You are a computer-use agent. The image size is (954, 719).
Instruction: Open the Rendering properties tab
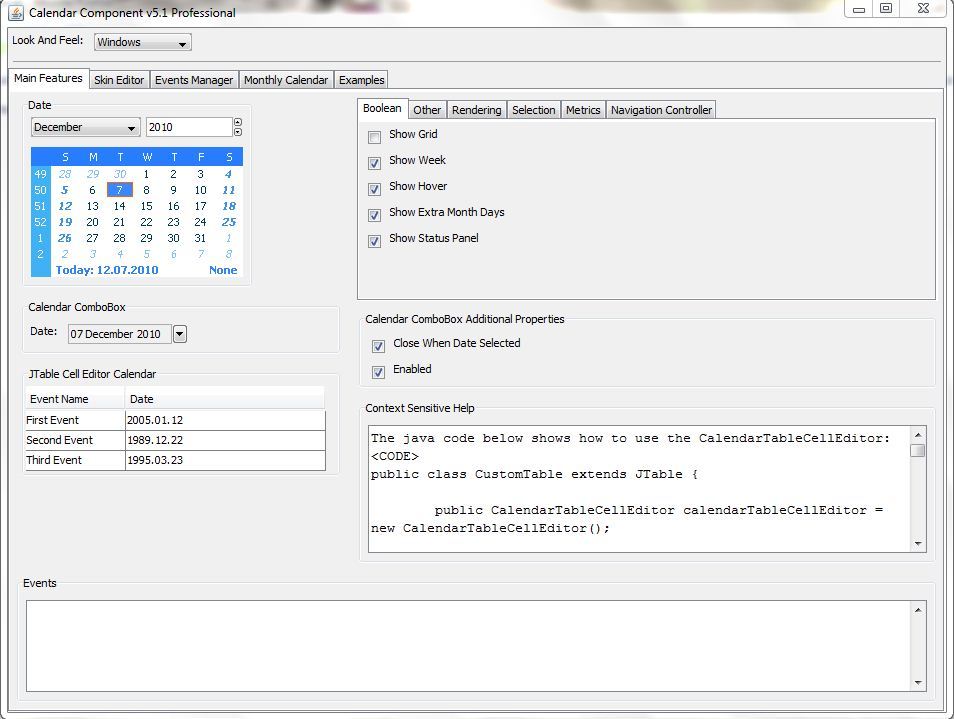476,110
